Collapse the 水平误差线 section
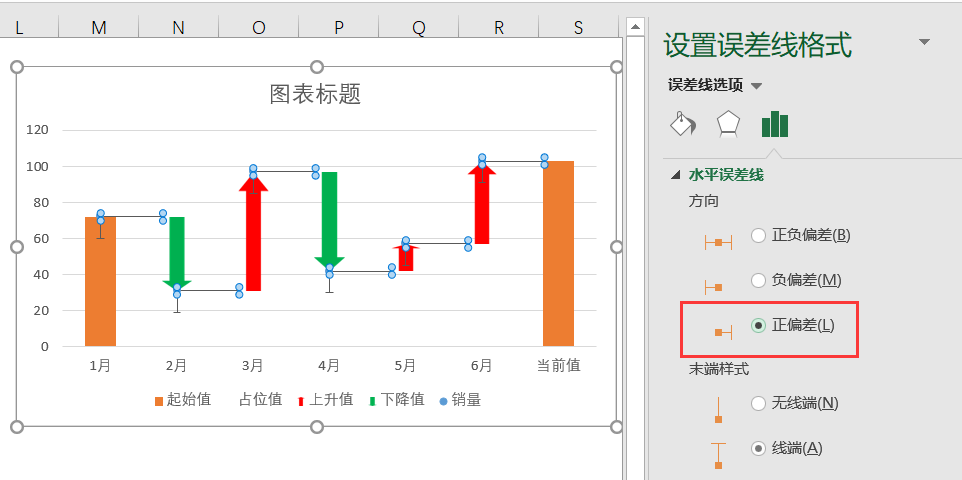Viewport: 962px width, 480px height. coord(676,176)
